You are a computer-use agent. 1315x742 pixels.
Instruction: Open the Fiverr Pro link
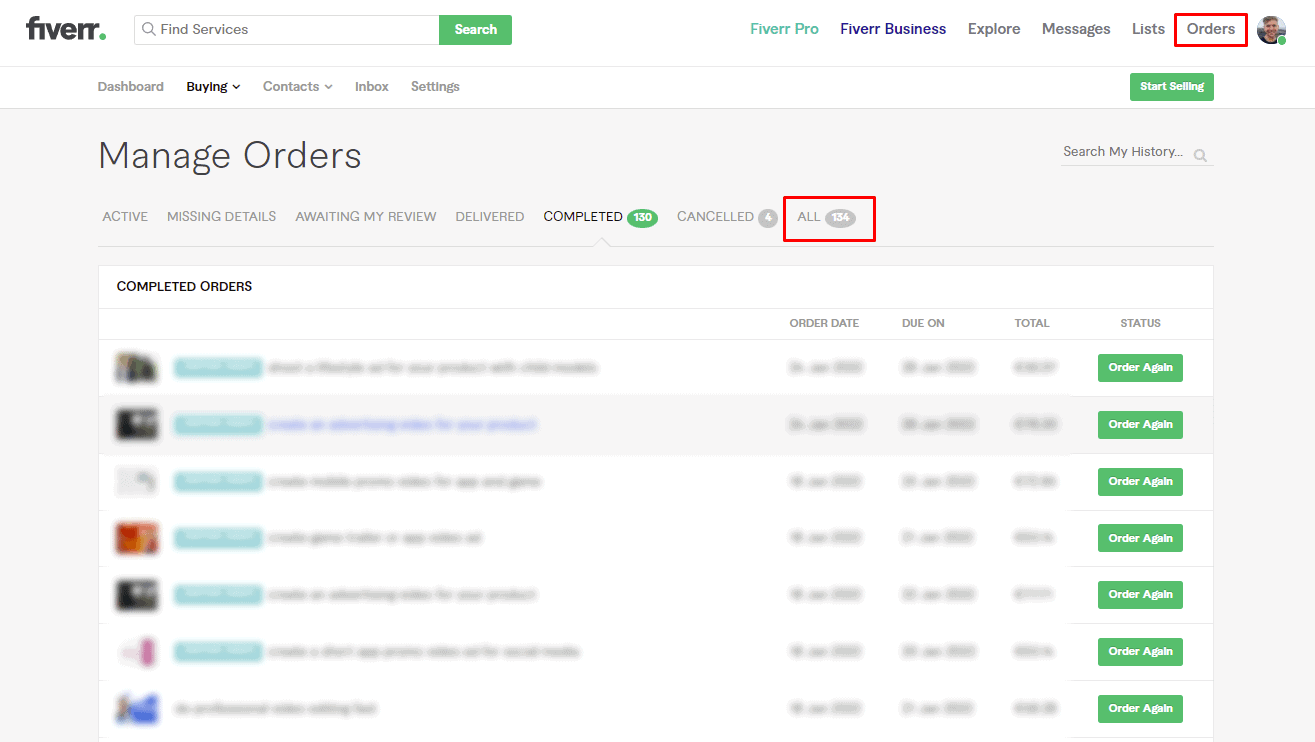[x=784, y=29]
